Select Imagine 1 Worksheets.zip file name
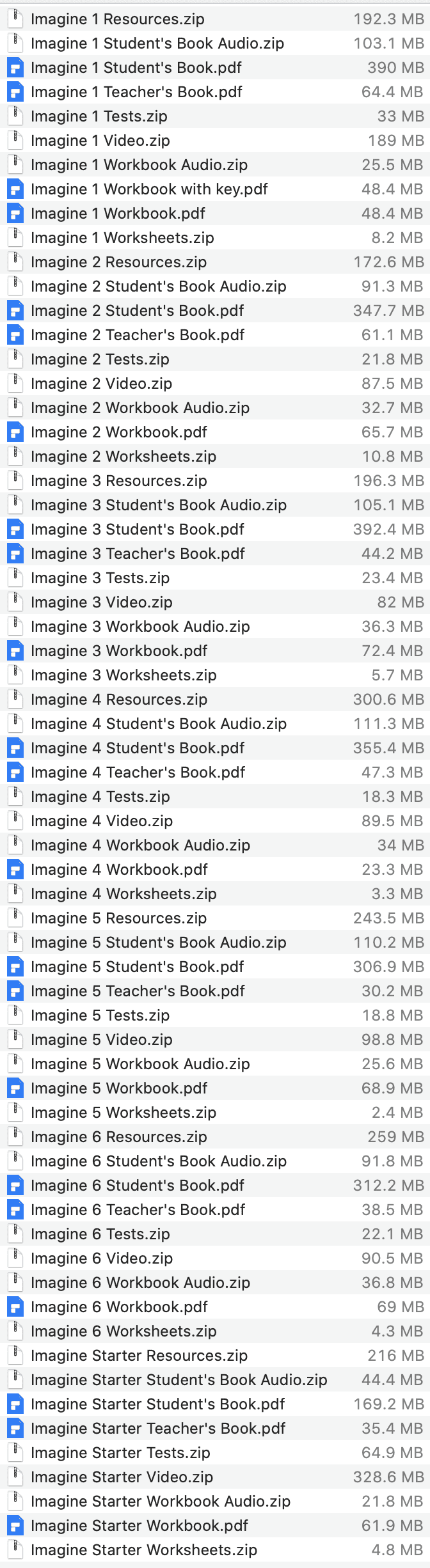430x1568 pixels. click(x=123, y=238)
